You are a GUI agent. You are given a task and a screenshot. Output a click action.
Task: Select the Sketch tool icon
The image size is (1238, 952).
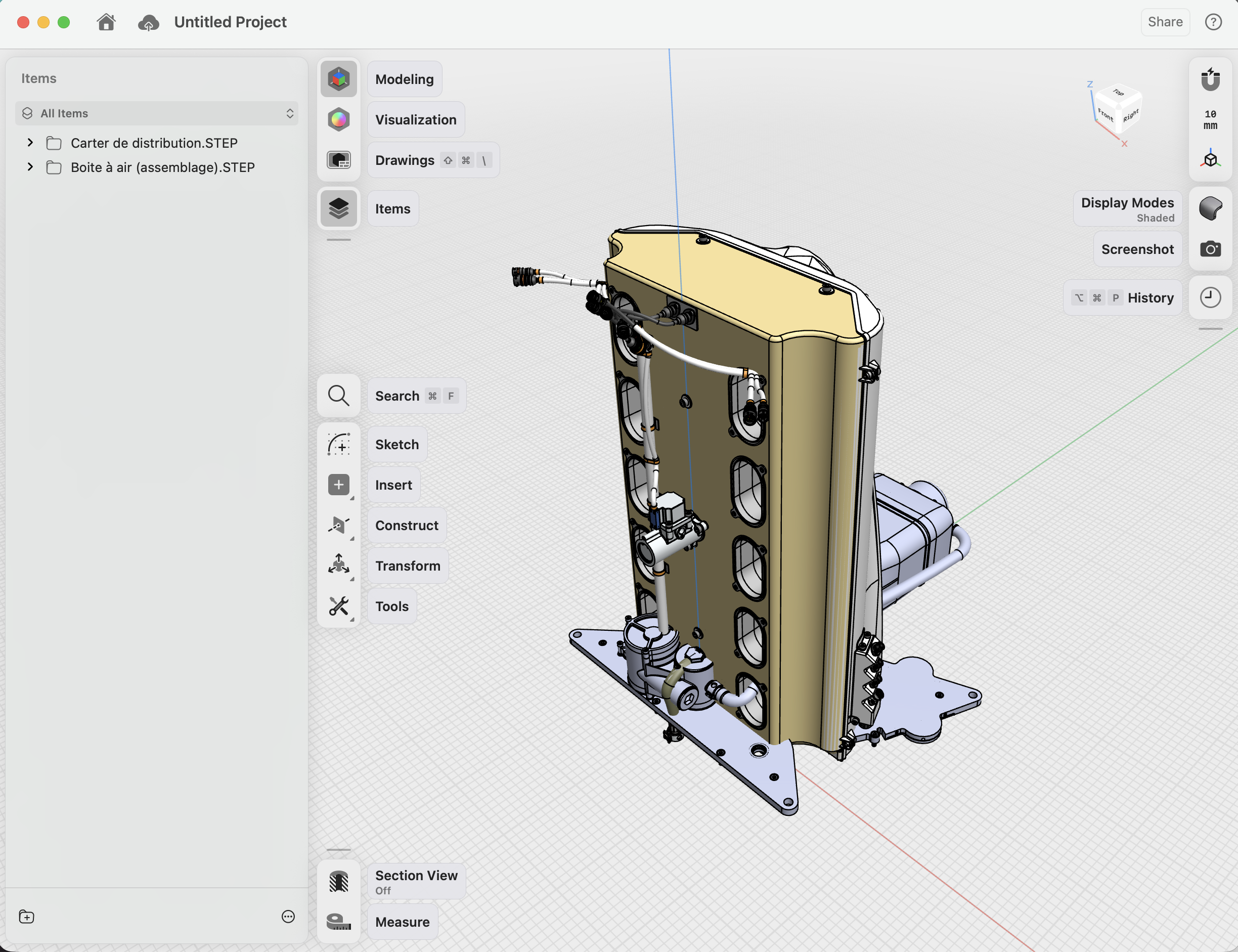pyautogui.click(x=338, y=444)
